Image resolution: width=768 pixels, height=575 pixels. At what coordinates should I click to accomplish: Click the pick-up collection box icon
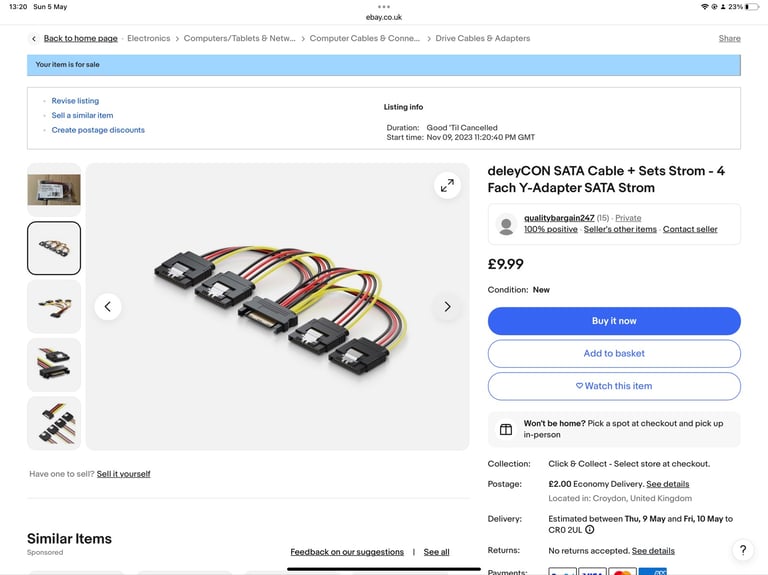click(506, 430)
